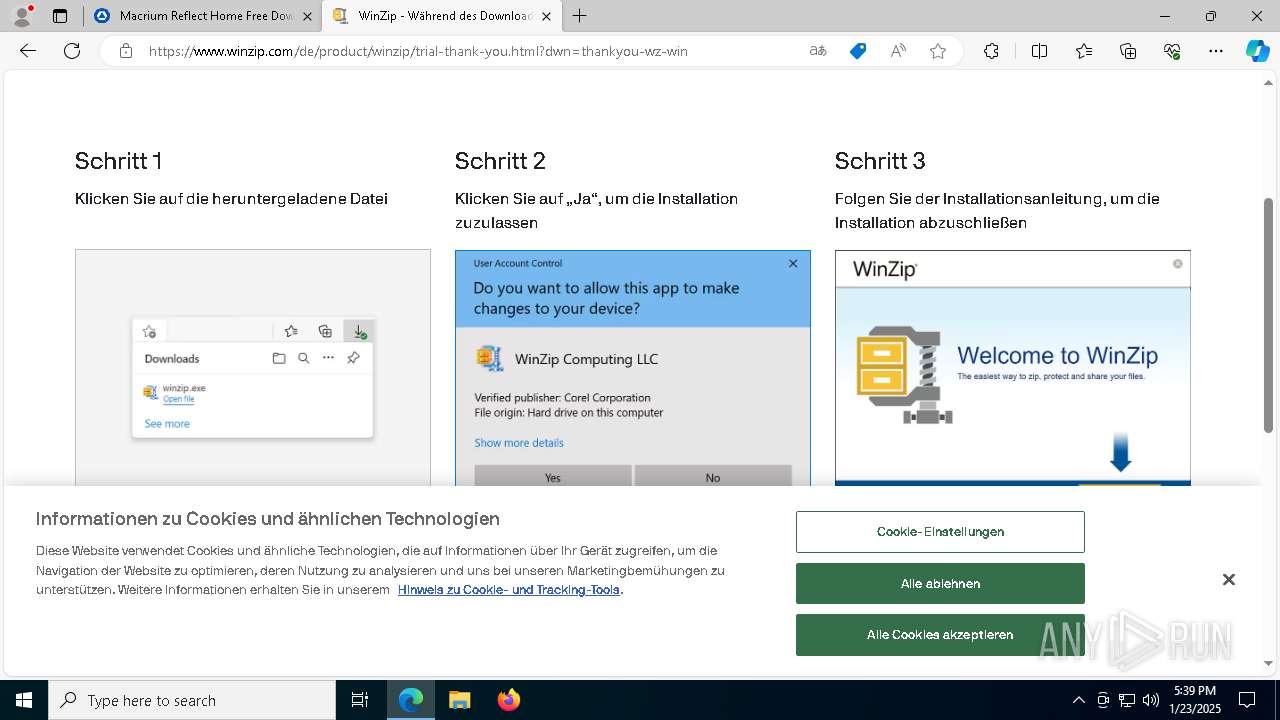Open the Edge profile icon

pos(22,16)
